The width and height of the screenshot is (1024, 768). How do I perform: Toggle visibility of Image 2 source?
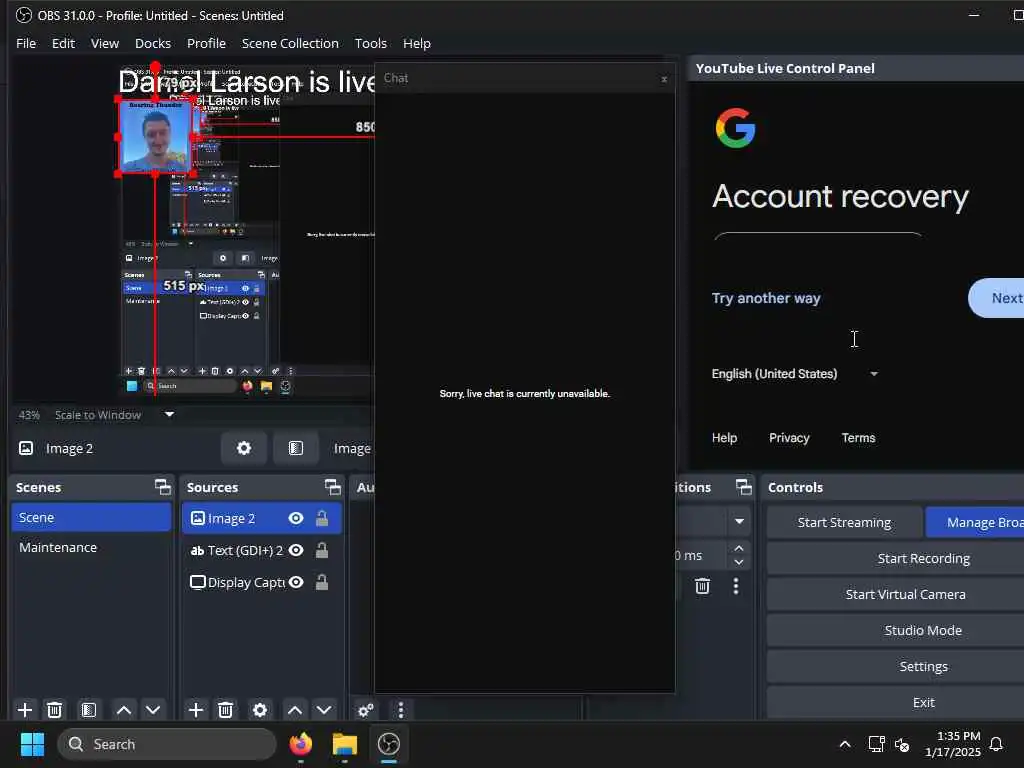click(x=296, y=518)
